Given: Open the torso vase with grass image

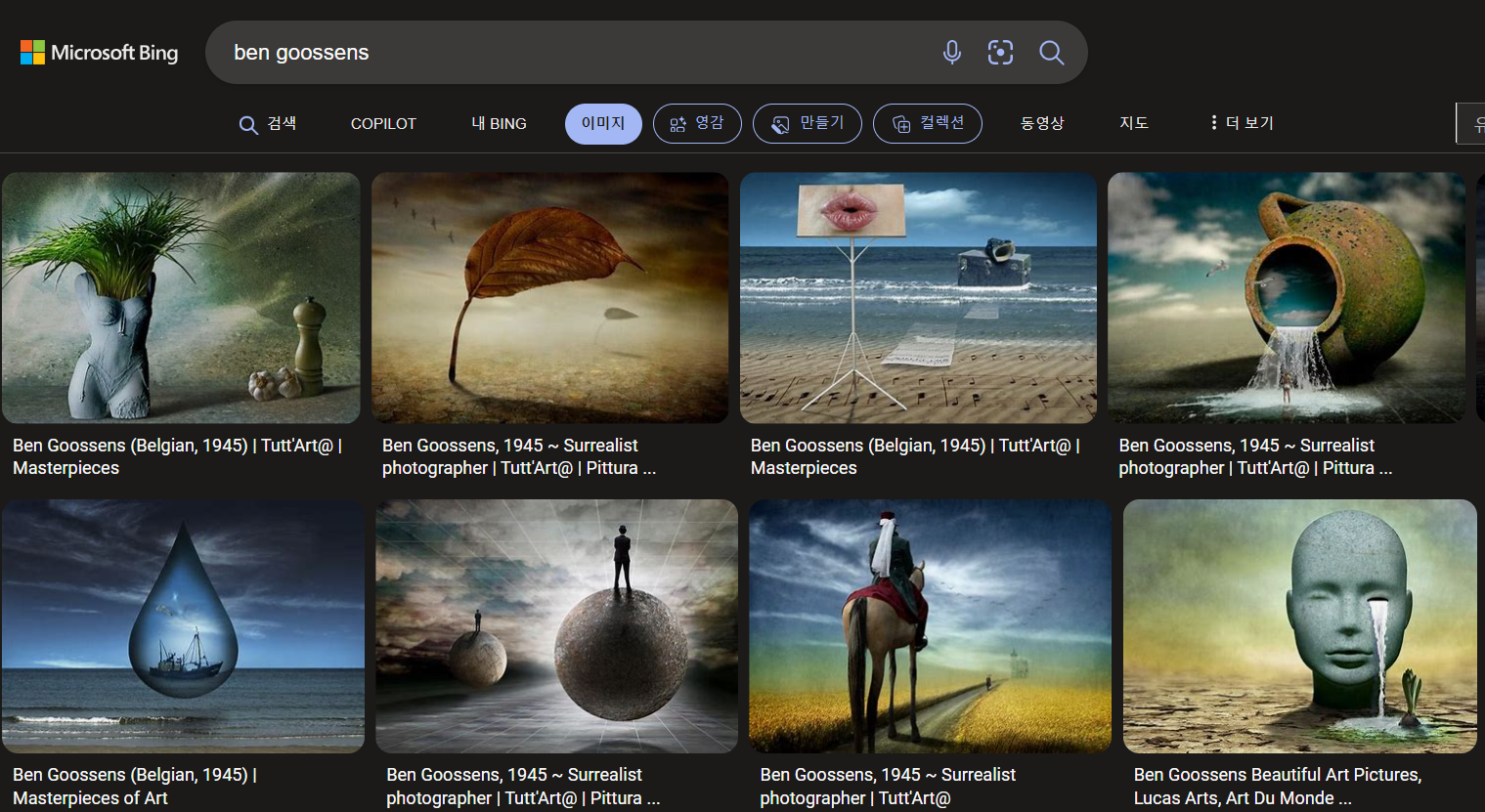Looking at the screenshot, I should pos(181,298).
